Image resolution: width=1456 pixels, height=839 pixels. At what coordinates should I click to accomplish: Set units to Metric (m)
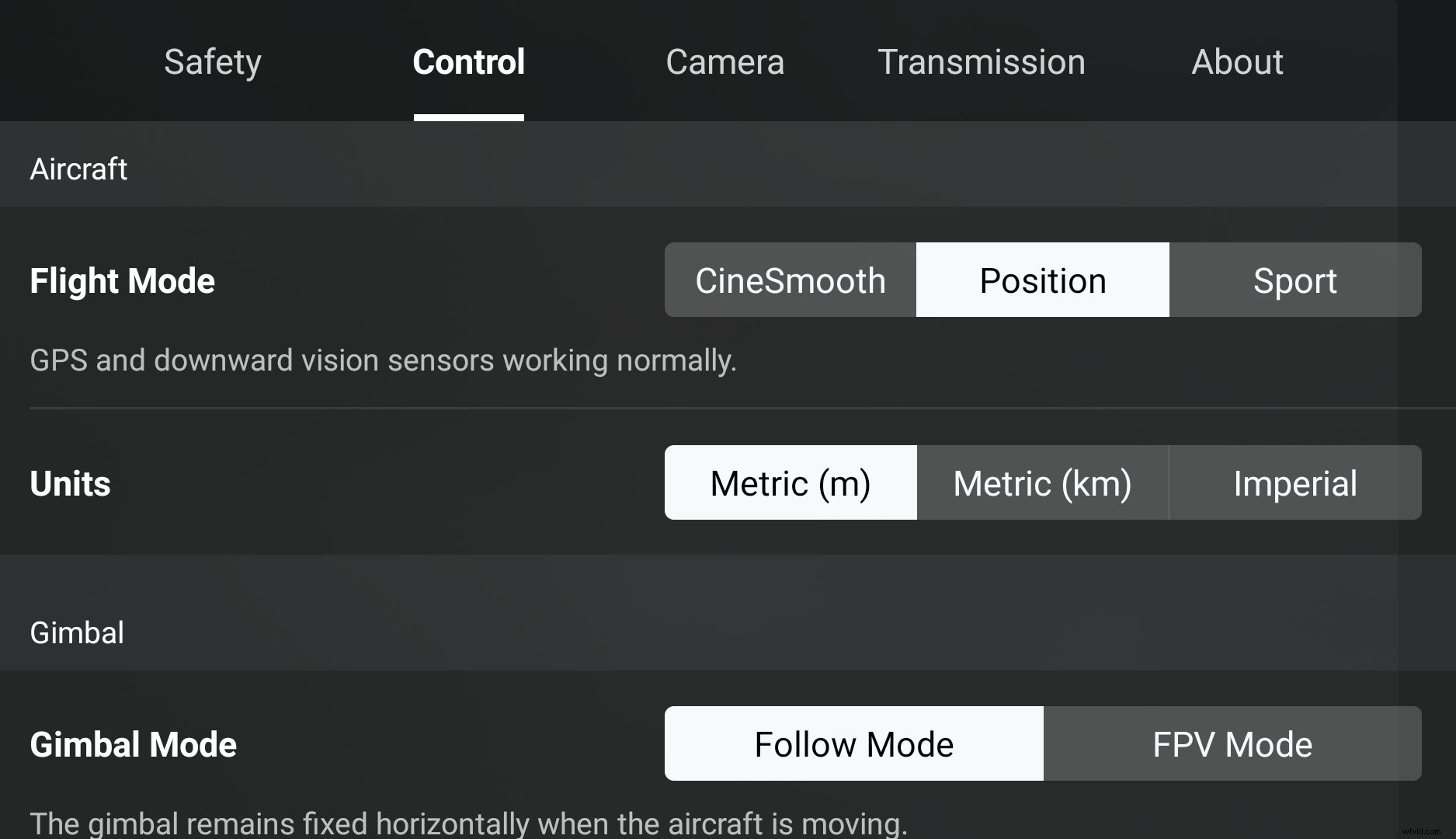pos(790,482)
